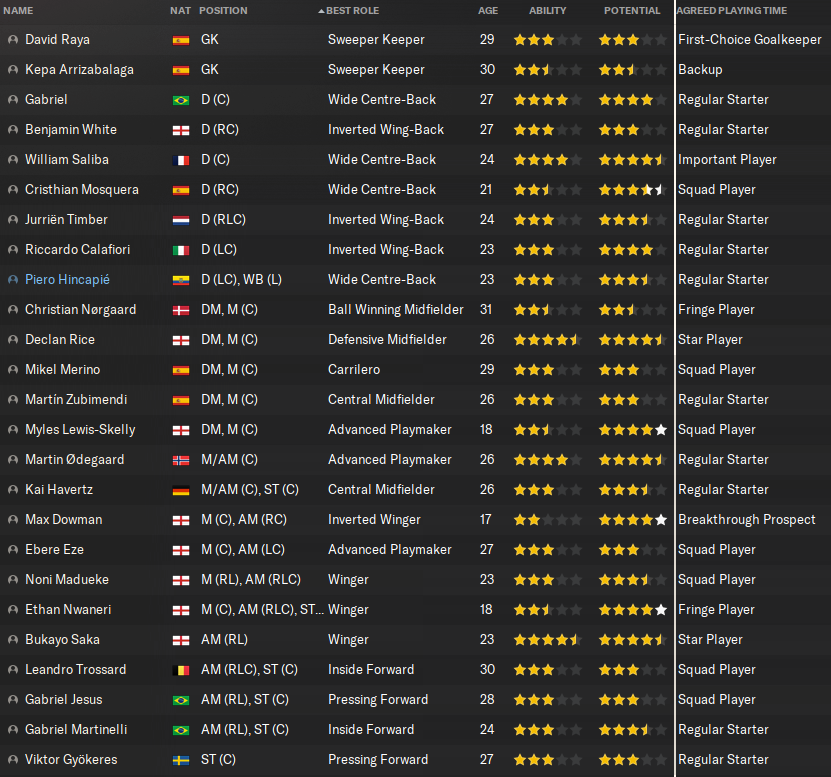Click 'Important Player' in William Saliba's row
This screenshot has width=831, height=777.
727,160
